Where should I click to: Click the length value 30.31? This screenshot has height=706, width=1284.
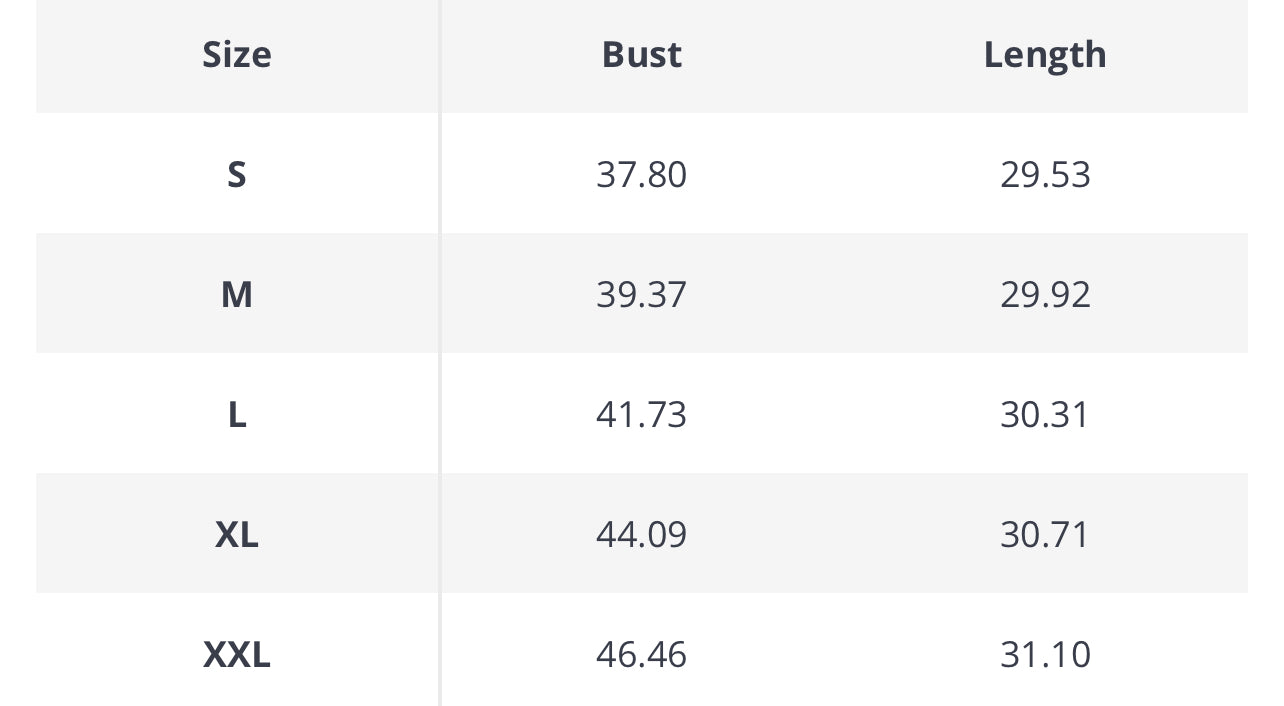1044,414
